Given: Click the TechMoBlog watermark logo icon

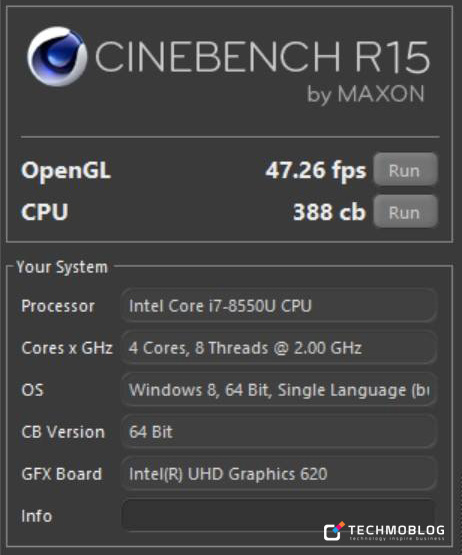Looking at the screenshot, I should point(334,531).
